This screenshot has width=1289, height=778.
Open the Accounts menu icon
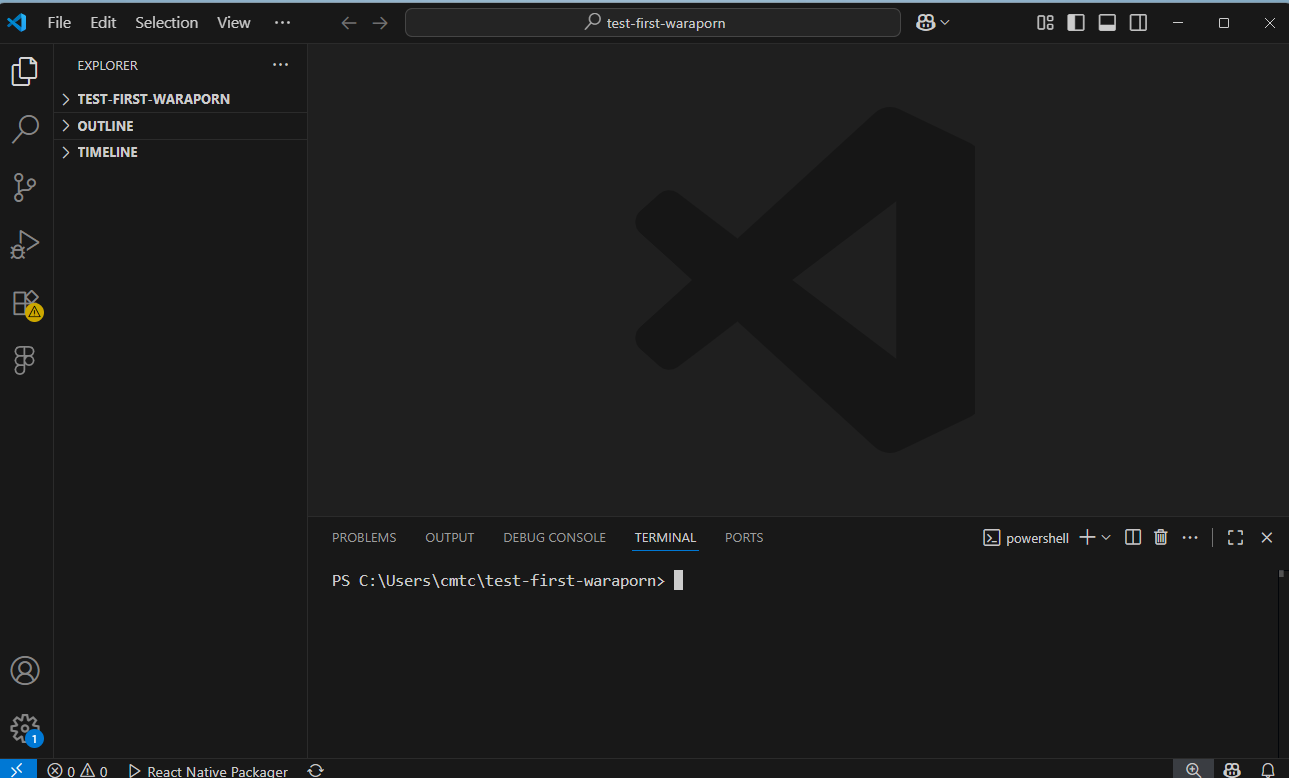click(x=25, y=670)
